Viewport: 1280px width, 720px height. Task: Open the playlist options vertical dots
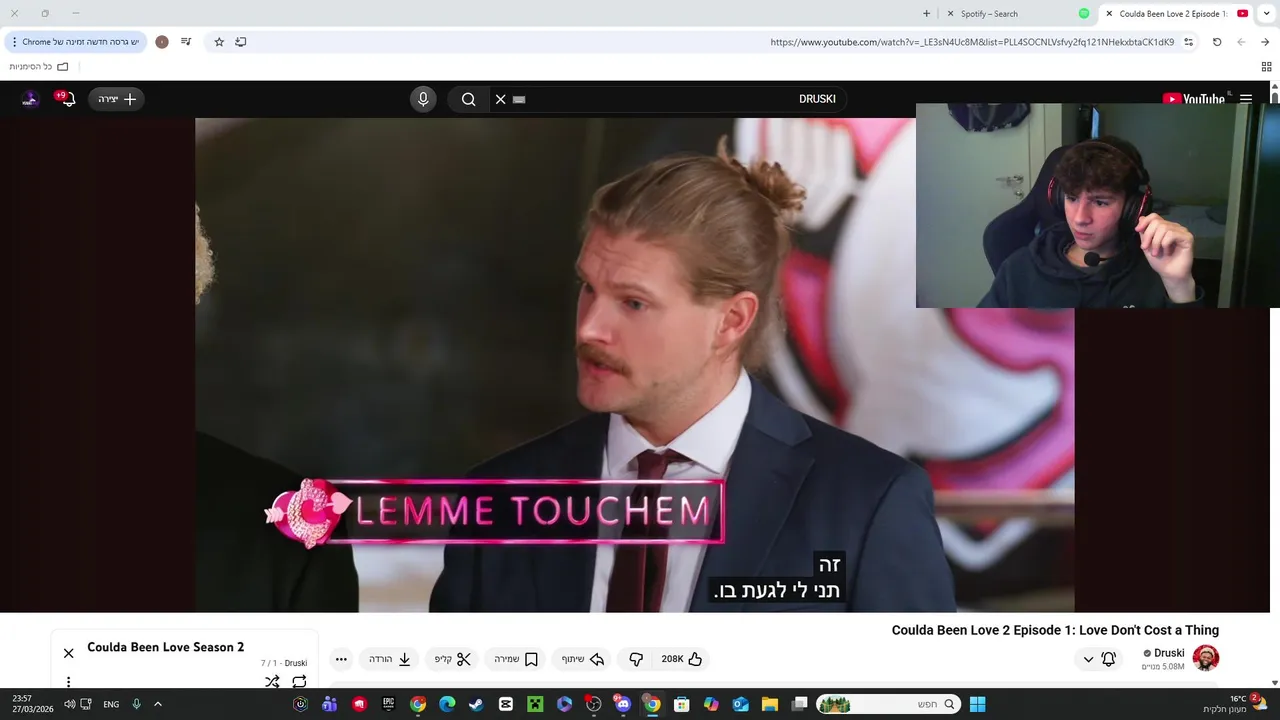coord(69,682)
